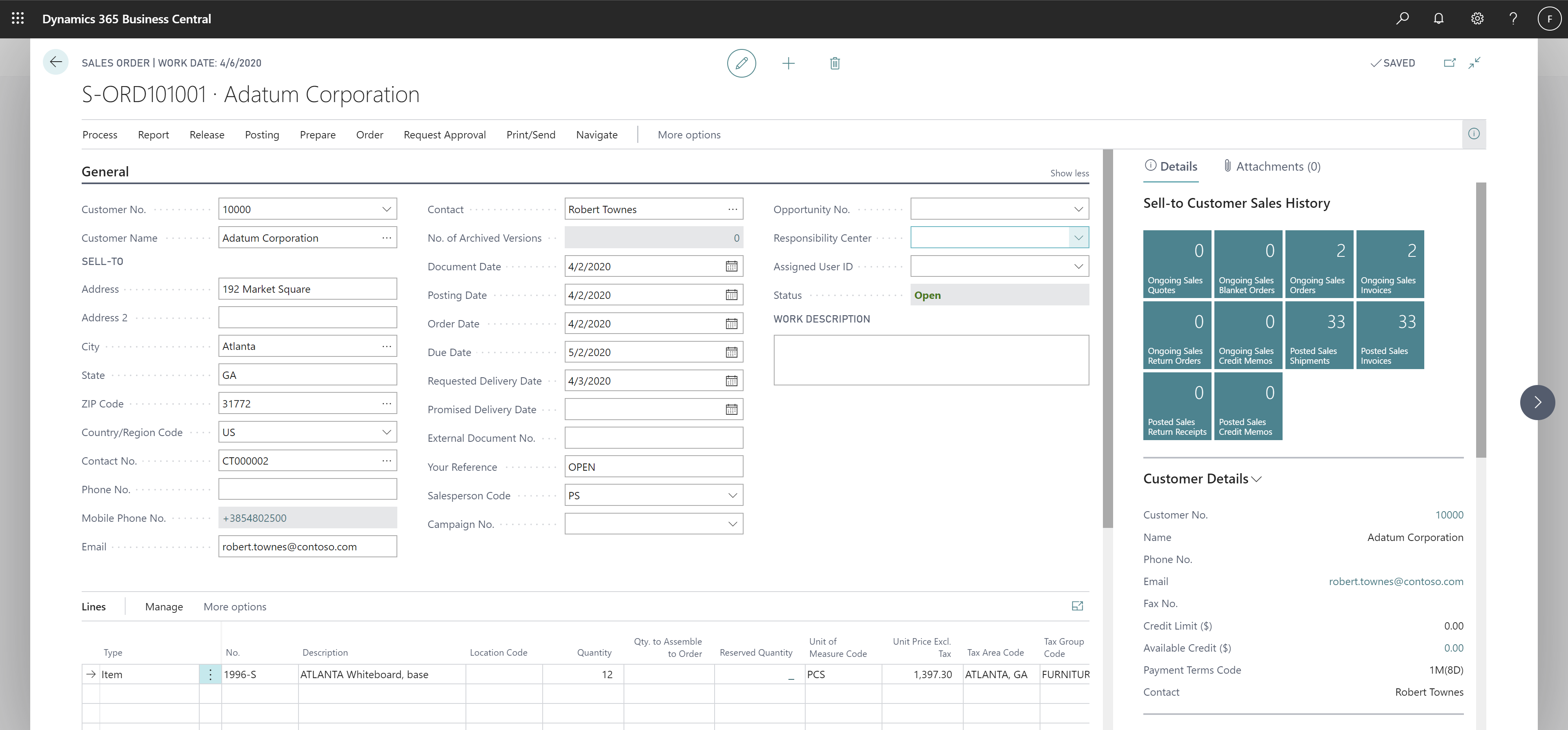This screenshot has height=730, width=1568.
Task: Toggle the Responsibility Center dropdown
Action: (1078, 237)
